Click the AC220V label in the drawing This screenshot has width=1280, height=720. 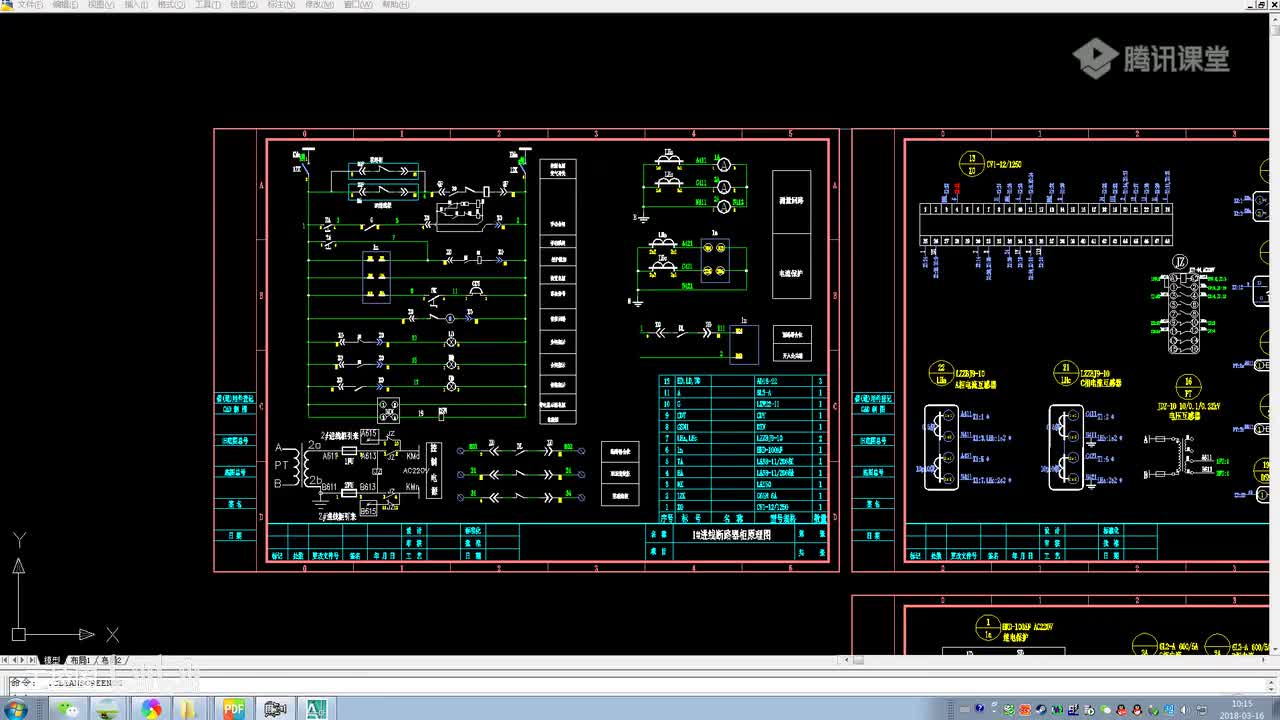[415, 470]
